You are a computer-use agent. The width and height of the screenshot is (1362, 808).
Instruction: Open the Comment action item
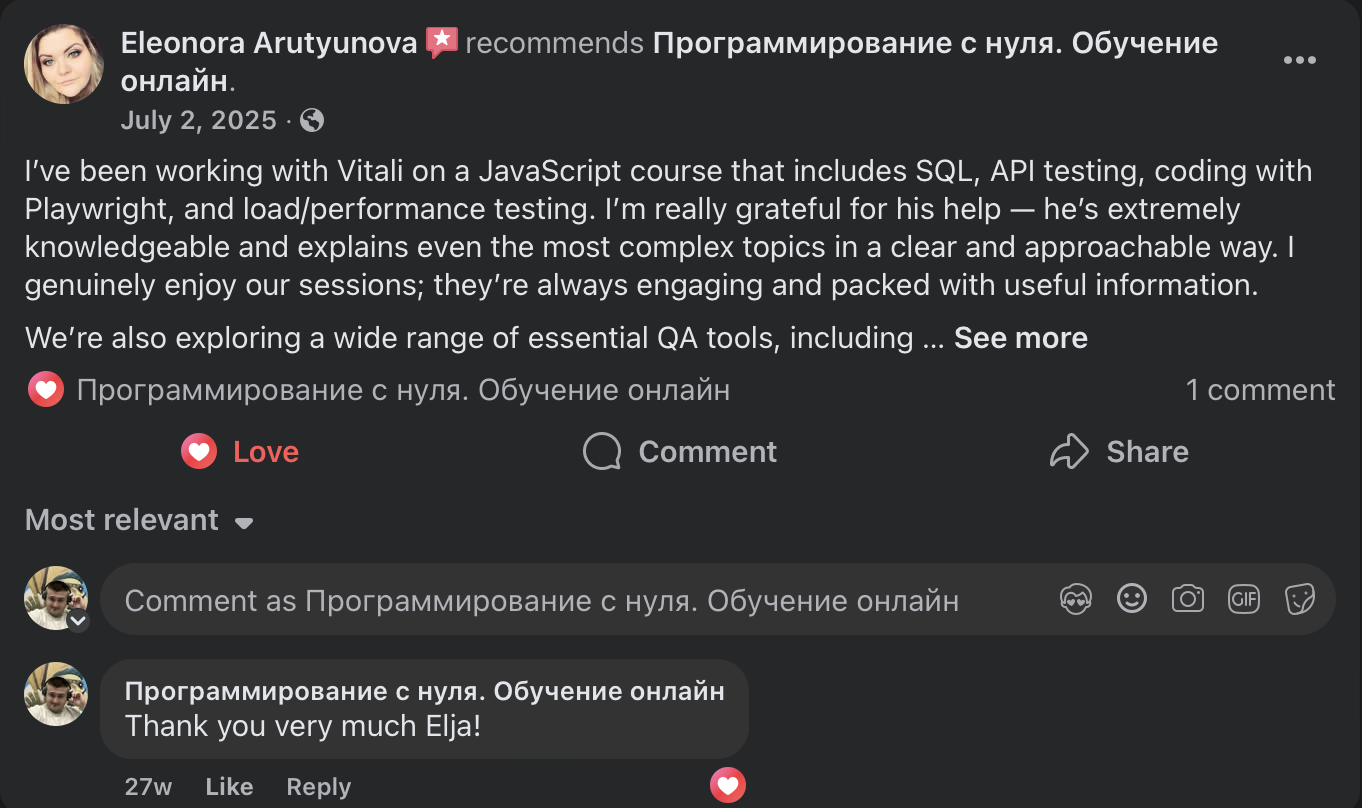(x=679, y=451)
